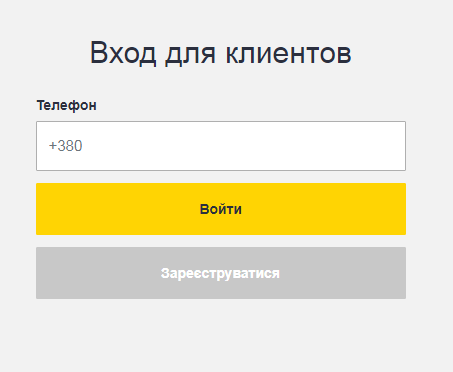Viewport: 453px width, 372px height.
Task: Submit the form using Войти
Action: pos(221,209)
